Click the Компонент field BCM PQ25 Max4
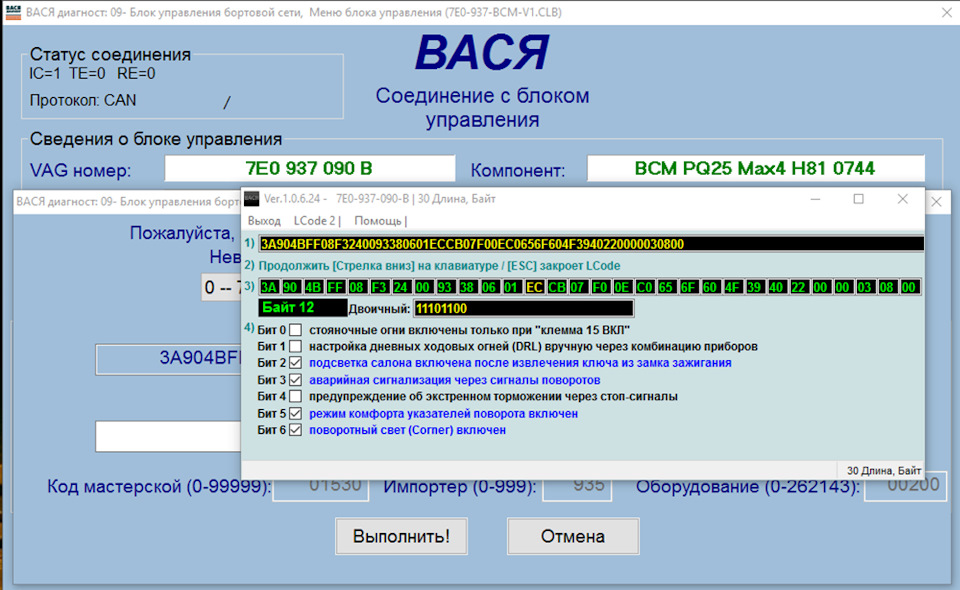Image resolution: width=960 pixels, height=590 pixels. (x=756, y=168)
